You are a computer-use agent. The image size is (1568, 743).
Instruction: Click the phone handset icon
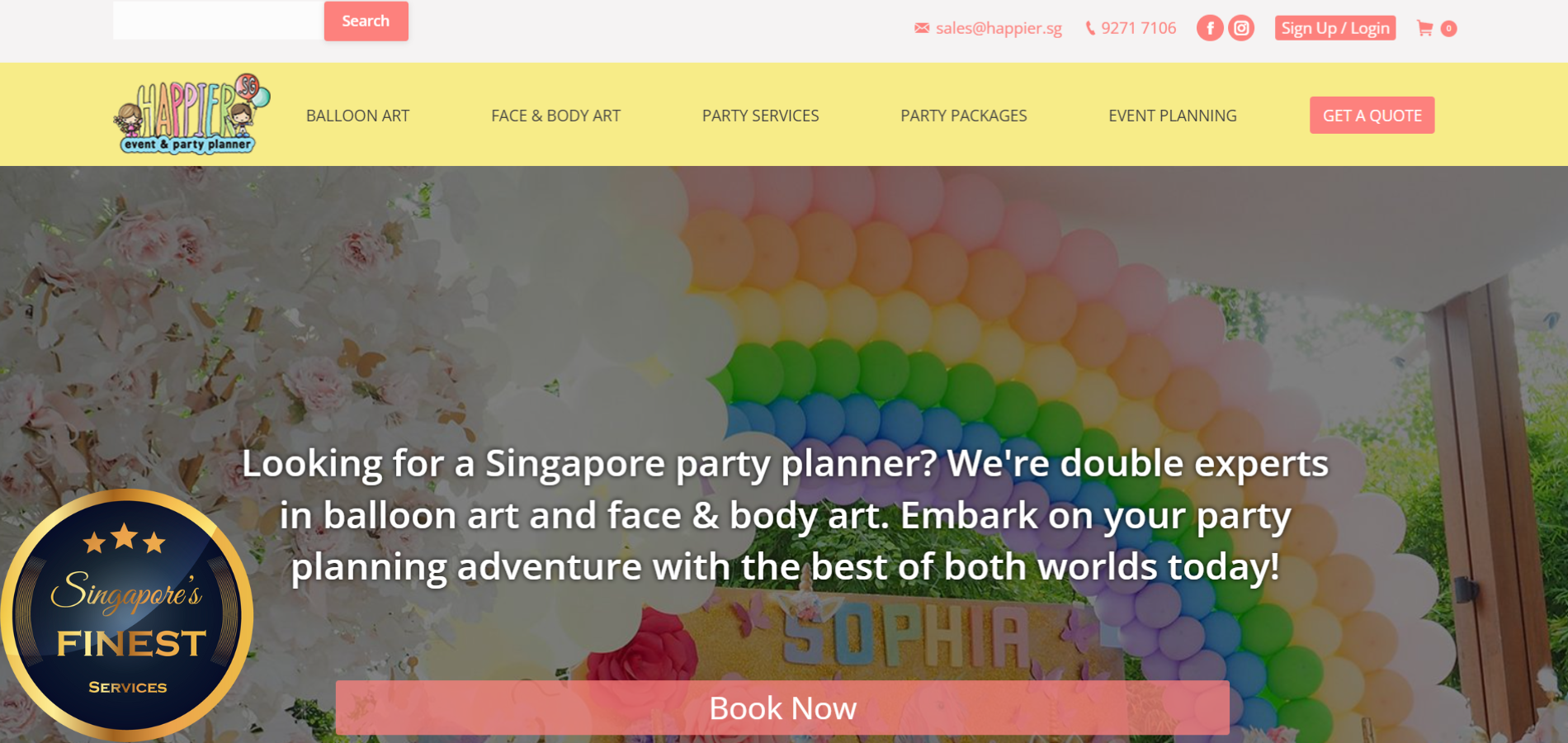(x=1090, y=28)
